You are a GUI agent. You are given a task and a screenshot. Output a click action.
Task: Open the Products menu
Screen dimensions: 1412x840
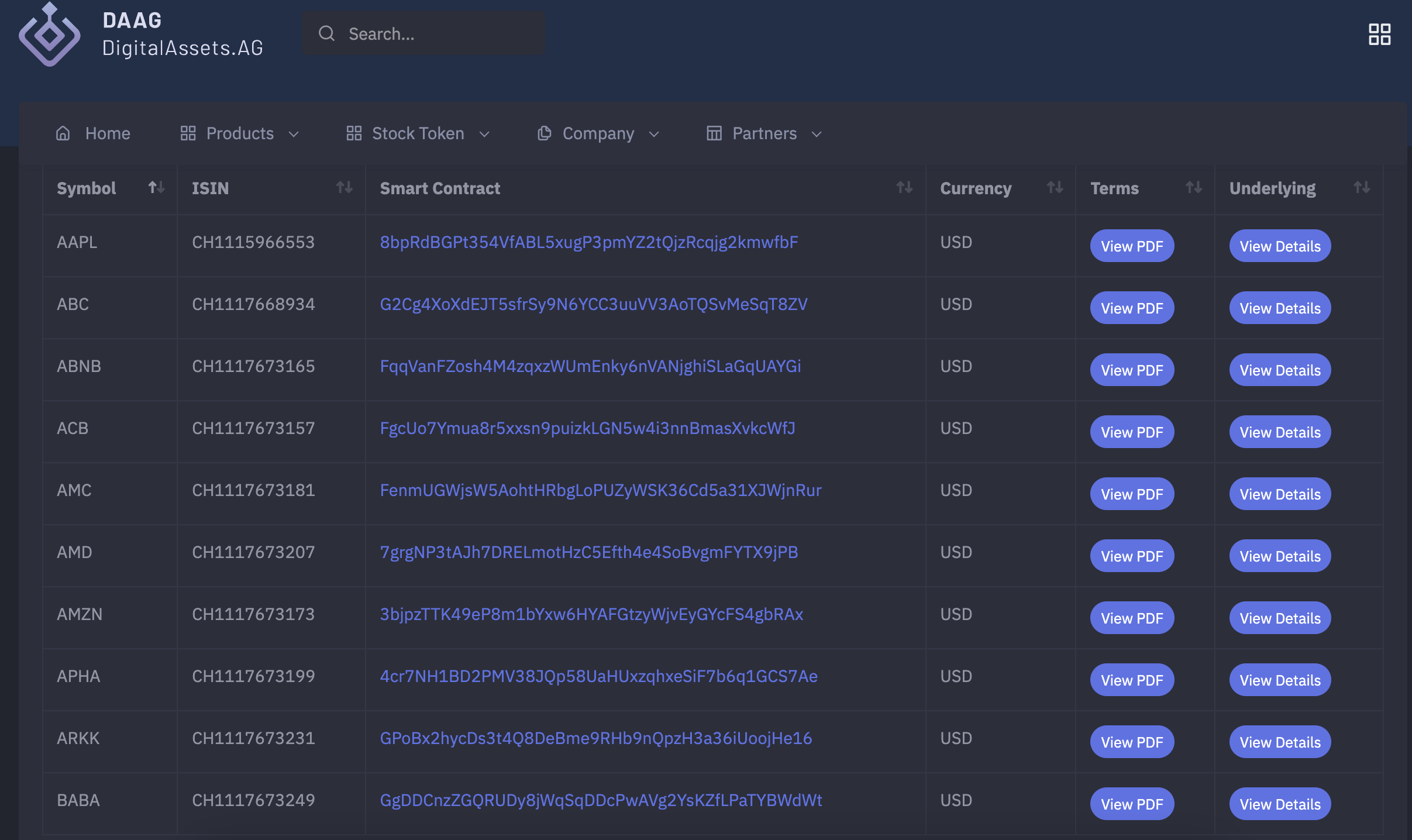(240, 133)
